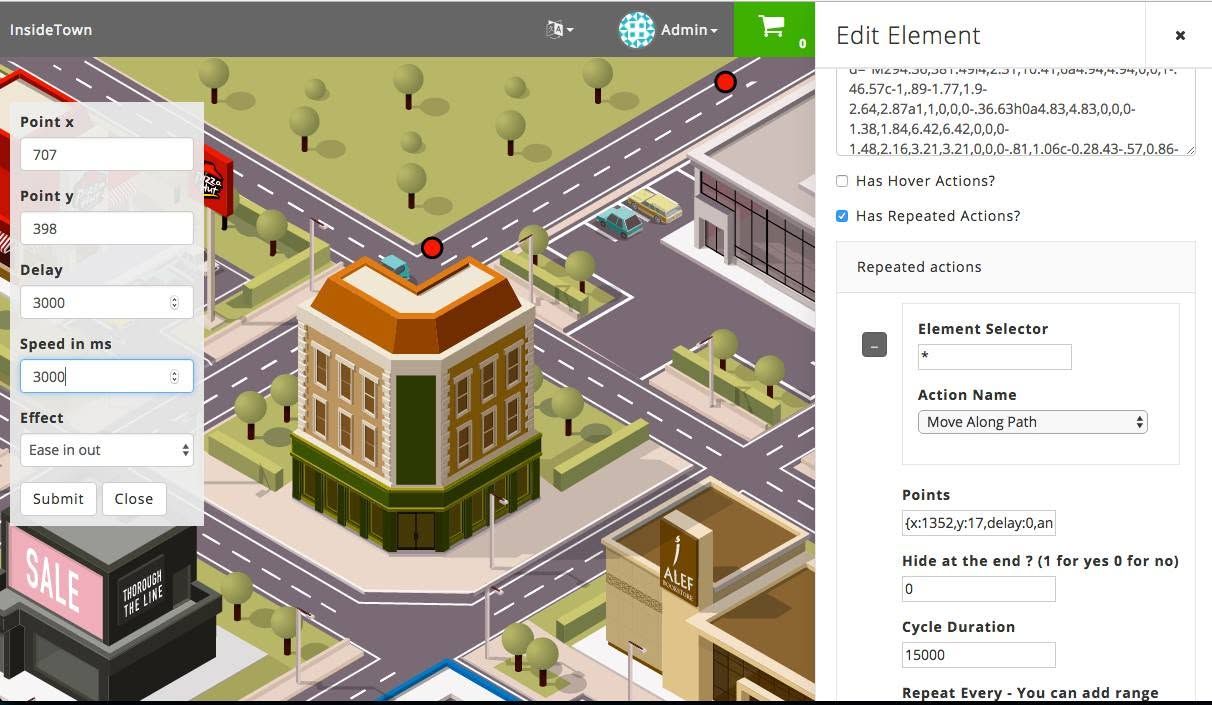Uncheck Has Repeated Actions checkbox
The image size is (1212, 705).
[842, 216]
